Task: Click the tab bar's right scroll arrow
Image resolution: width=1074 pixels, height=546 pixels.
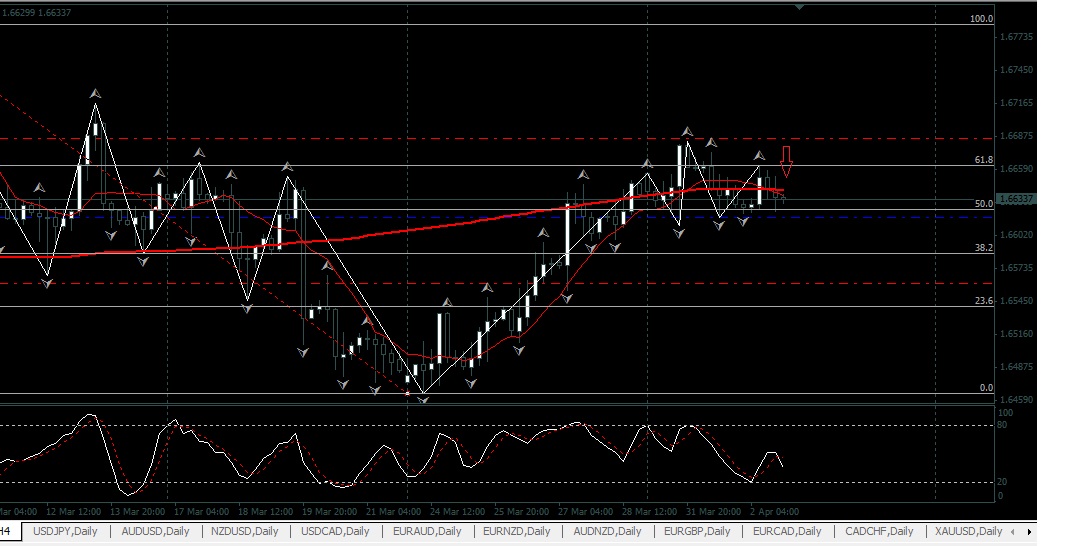Action: (1029, 532)
